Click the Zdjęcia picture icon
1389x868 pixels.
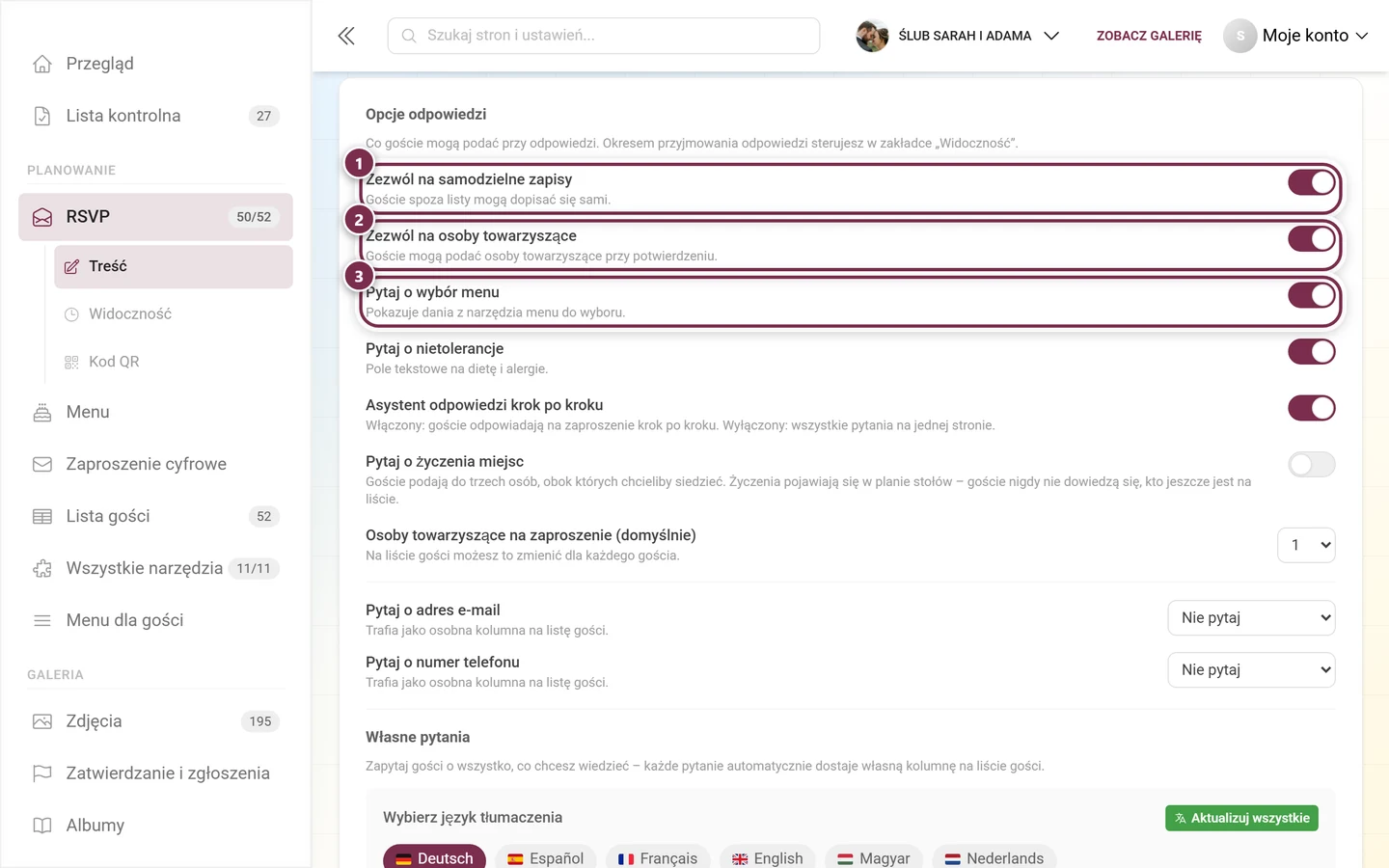(x=42, y=721)
